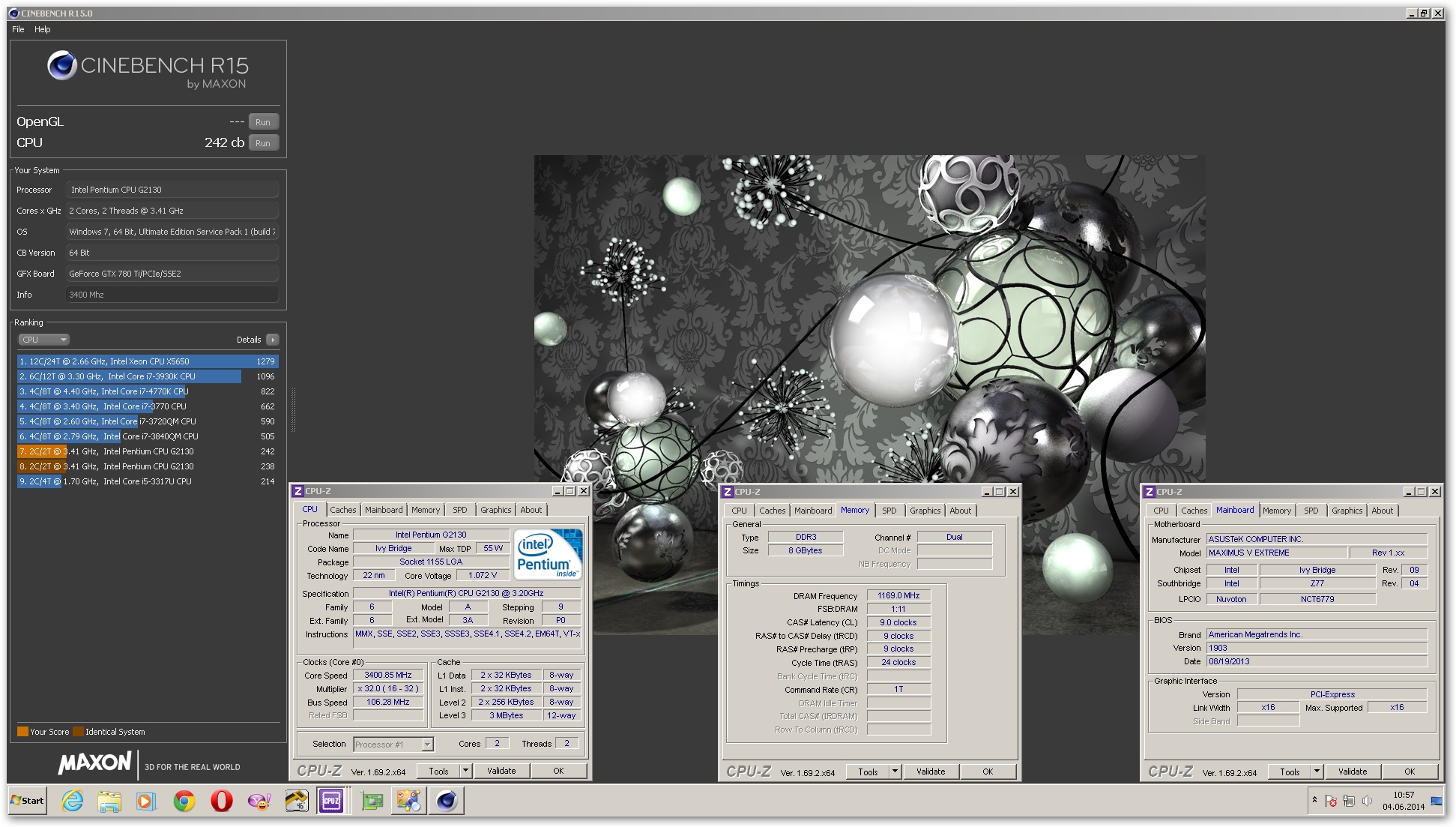Image resolution: width=1456 pixels, height=827 pixels.
Task: Click Tools button in Mainboard CPU-Z window
Action: 1290,772
